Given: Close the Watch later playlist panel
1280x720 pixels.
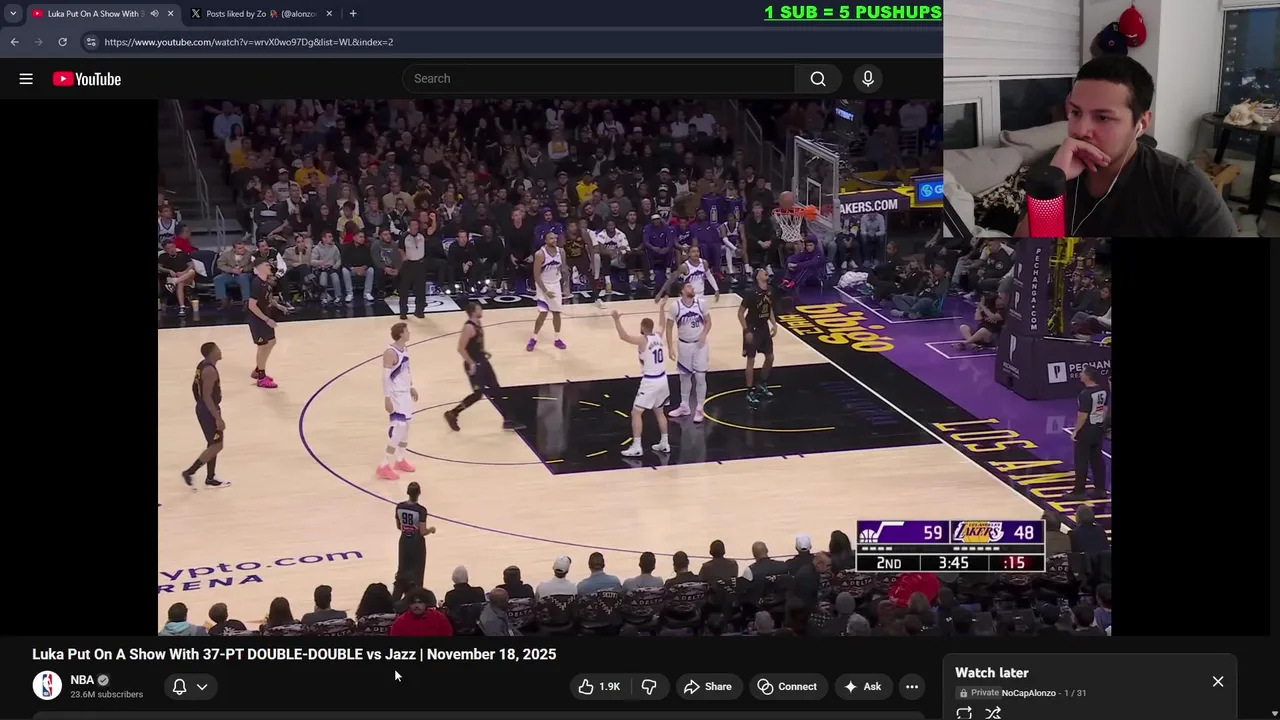Looking at the screenshot, I should click(x=1218, y=682).
